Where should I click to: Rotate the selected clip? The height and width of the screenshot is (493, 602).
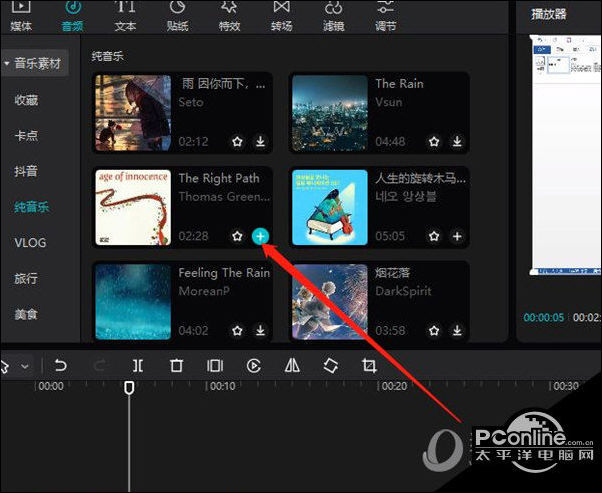(x=331, y=366)
